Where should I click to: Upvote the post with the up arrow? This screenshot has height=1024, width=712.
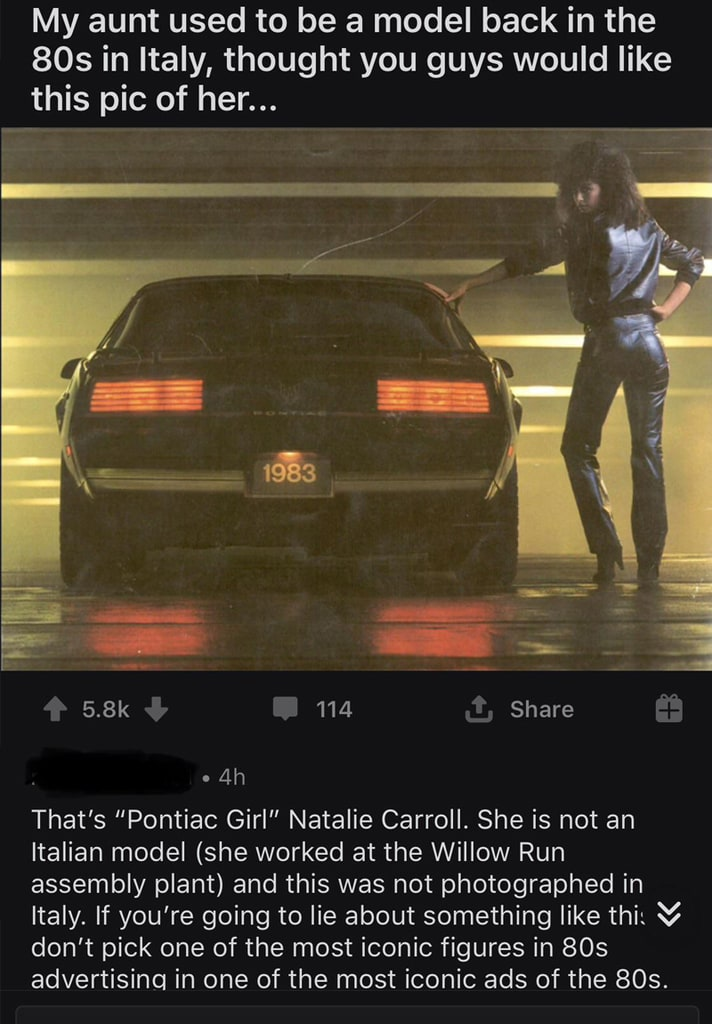click(55, 709)
